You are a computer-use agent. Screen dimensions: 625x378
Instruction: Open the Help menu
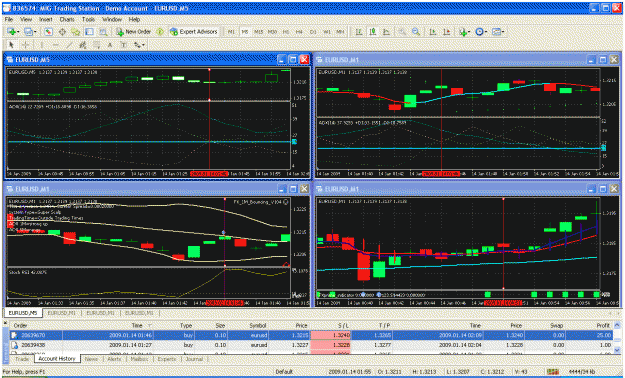[x=134, y=19]
